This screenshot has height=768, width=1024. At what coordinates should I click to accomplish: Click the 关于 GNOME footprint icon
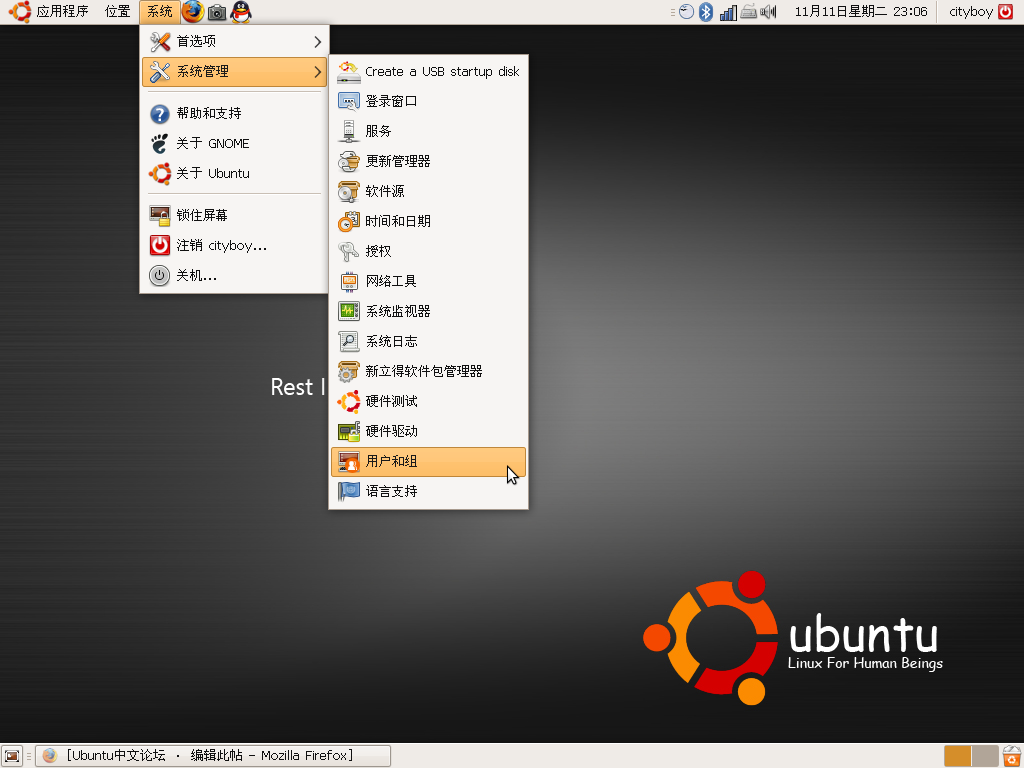click(160, 144)
